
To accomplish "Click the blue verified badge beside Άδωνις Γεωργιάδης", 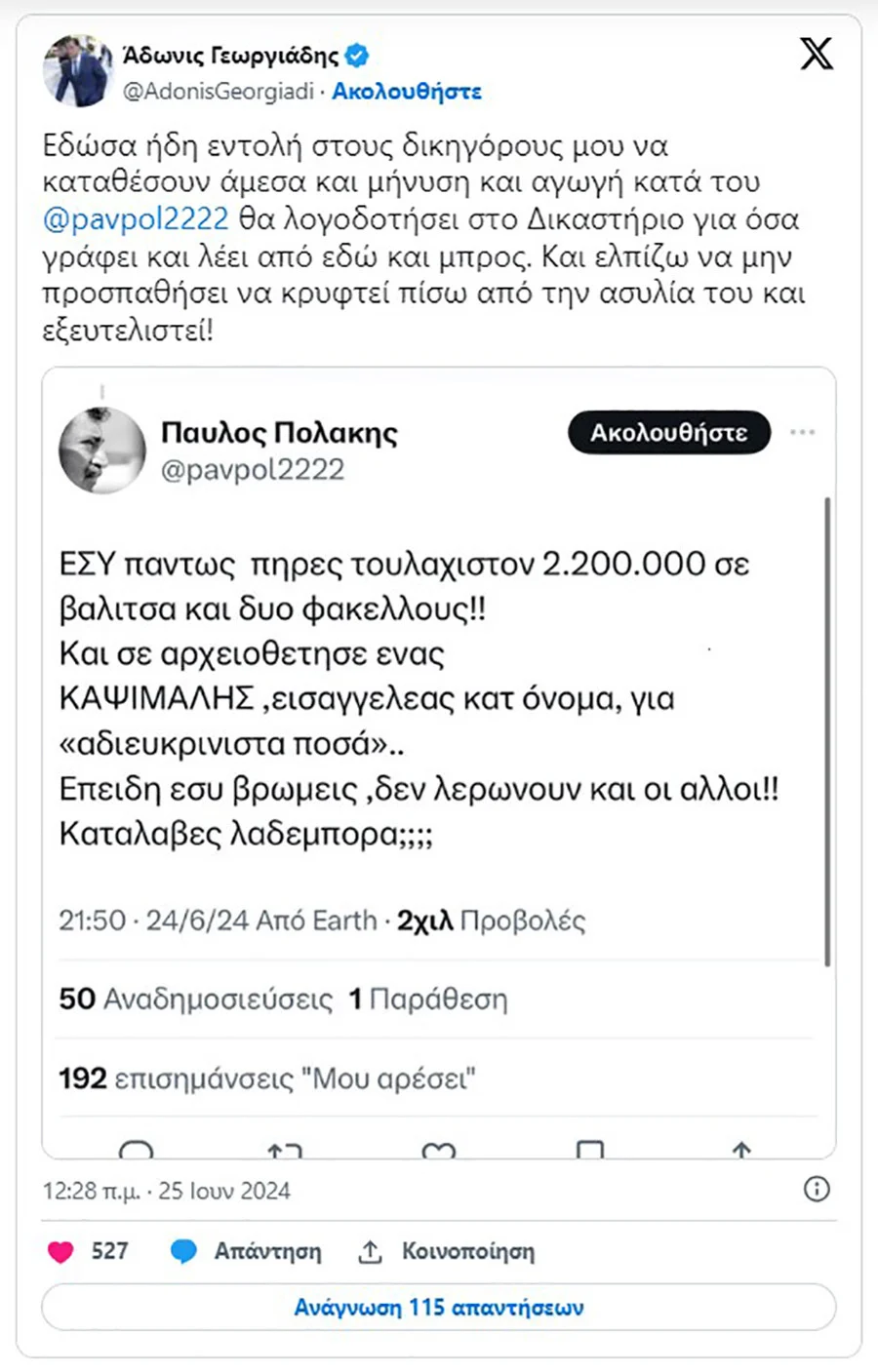I will click(x=357, y=56).
